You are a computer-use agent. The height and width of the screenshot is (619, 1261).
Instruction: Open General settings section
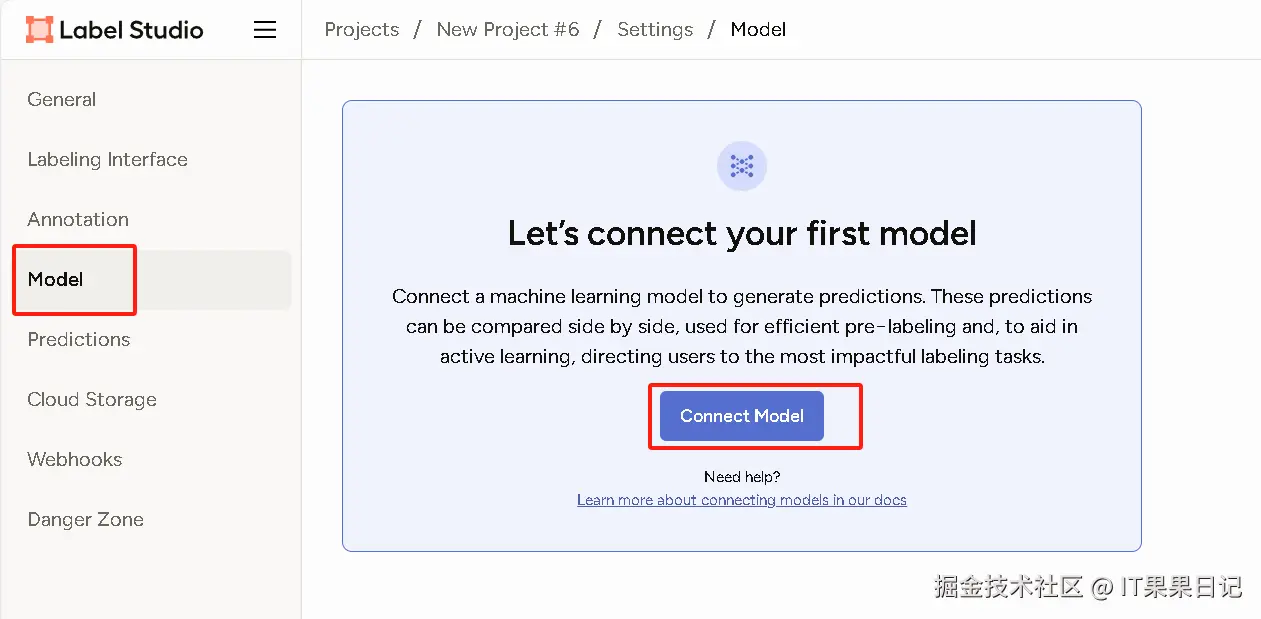62,100
